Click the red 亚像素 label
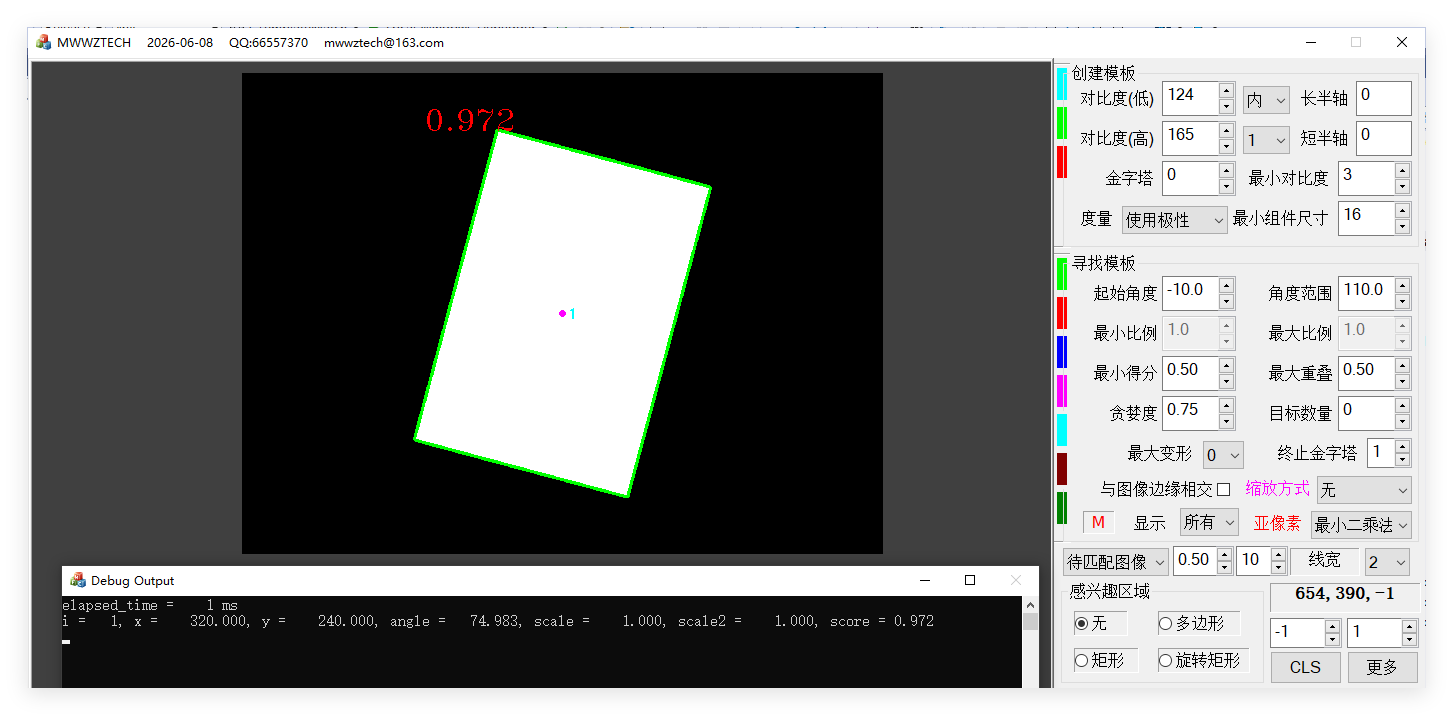This screenshot has width=1453, height=715. [1277, 524]
